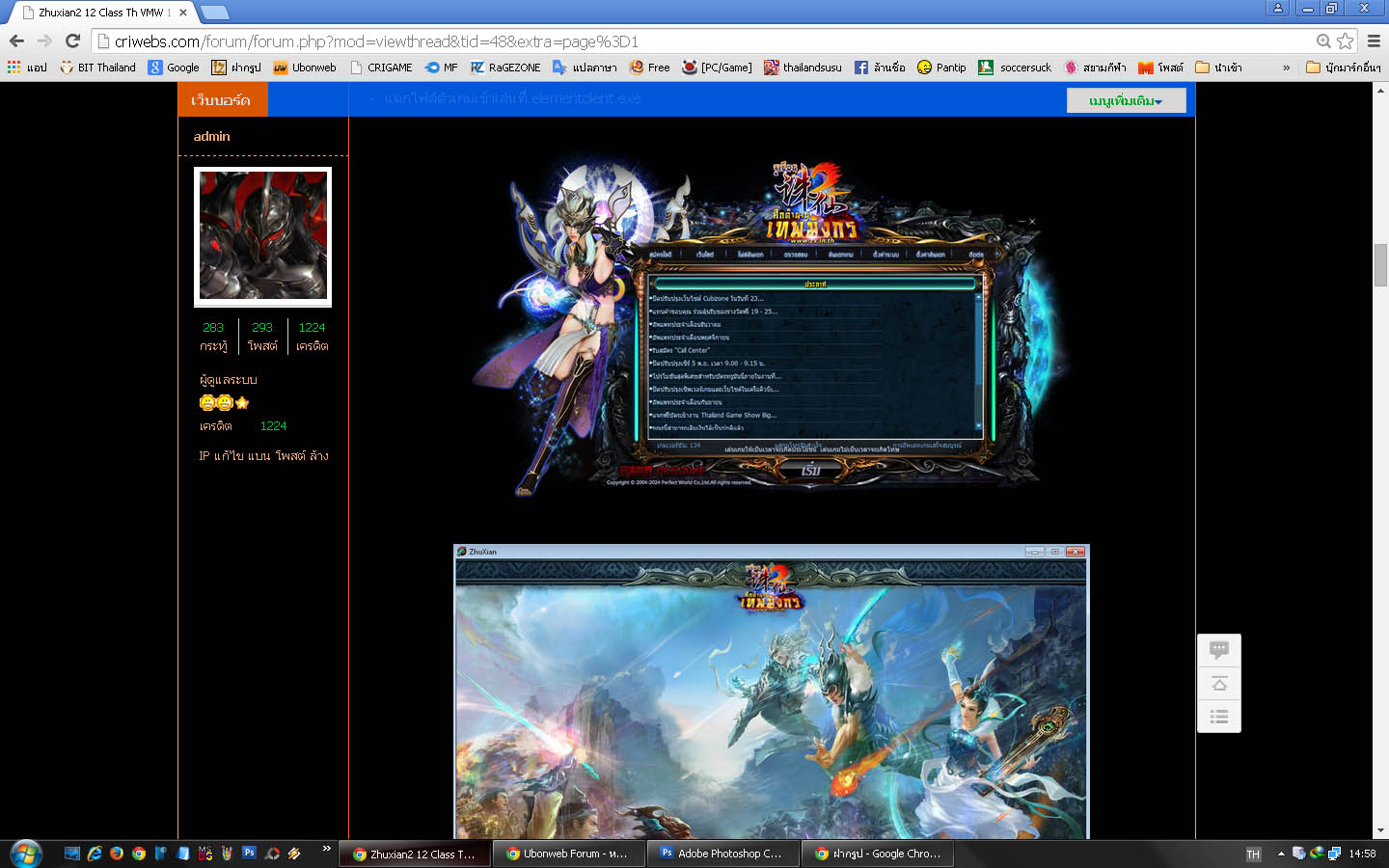This screenshot has width=1389, height=868.
Task: Click the TH language indicator in the tray
Action: [x=1253, y=854]
